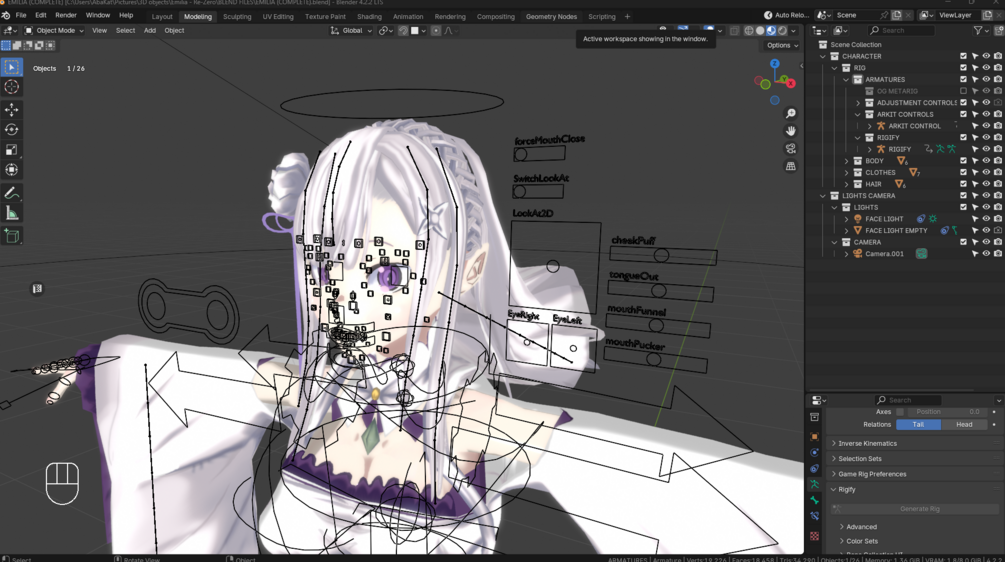The image size is (1005, 562).
Task: Toggle FACE LIGHT selectability arrow
Action: pos(975,219)
